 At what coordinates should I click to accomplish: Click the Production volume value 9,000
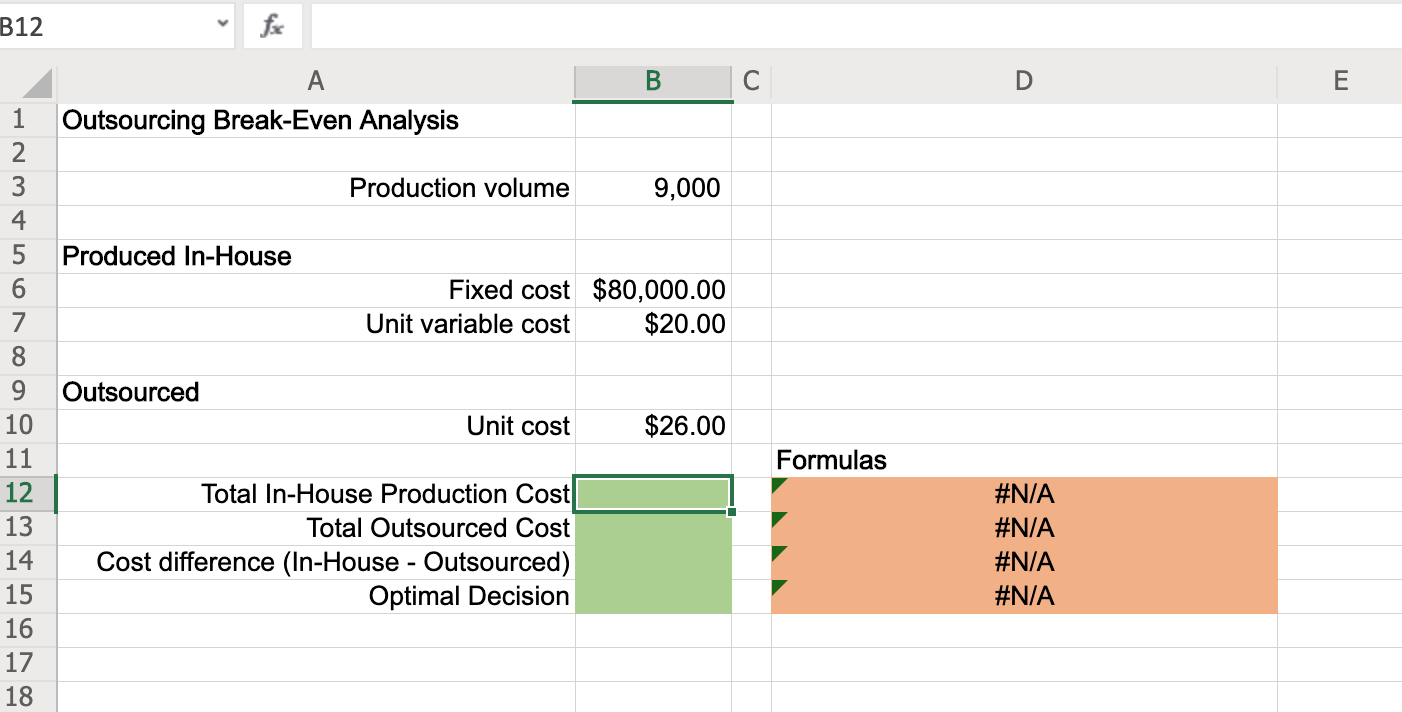(x=652, y=187)
